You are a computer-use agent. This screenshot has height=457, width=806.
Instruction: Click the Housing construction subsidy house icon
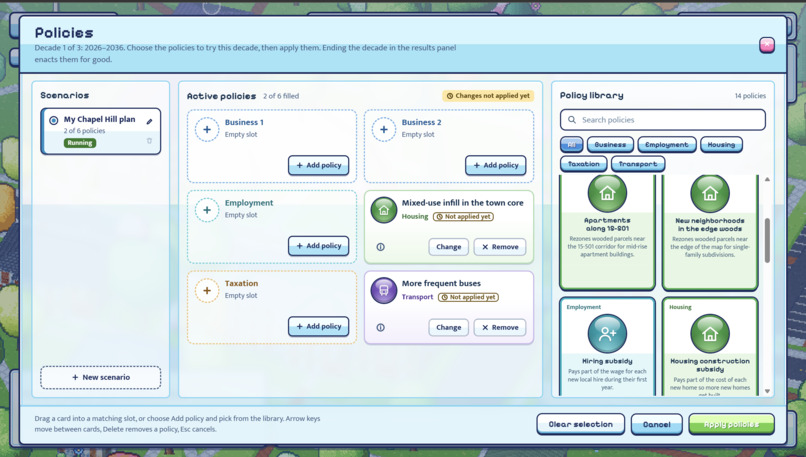click(710, 334)
